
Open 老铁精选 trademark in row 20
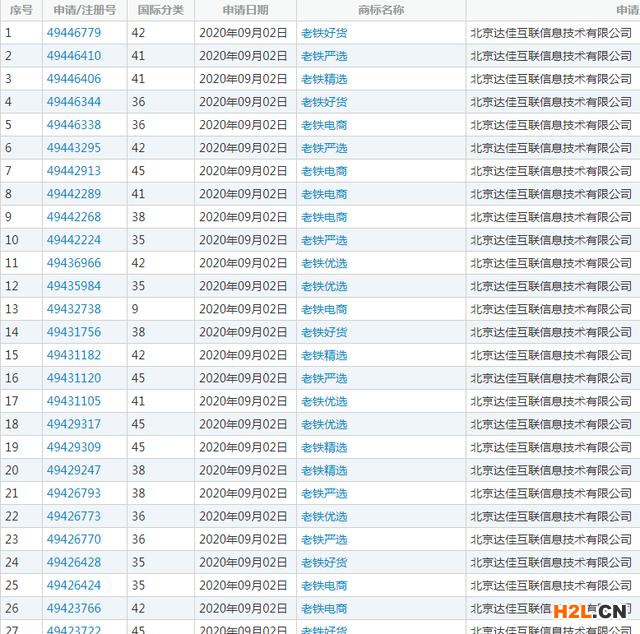pyautogui.click(x=324, y=470)
